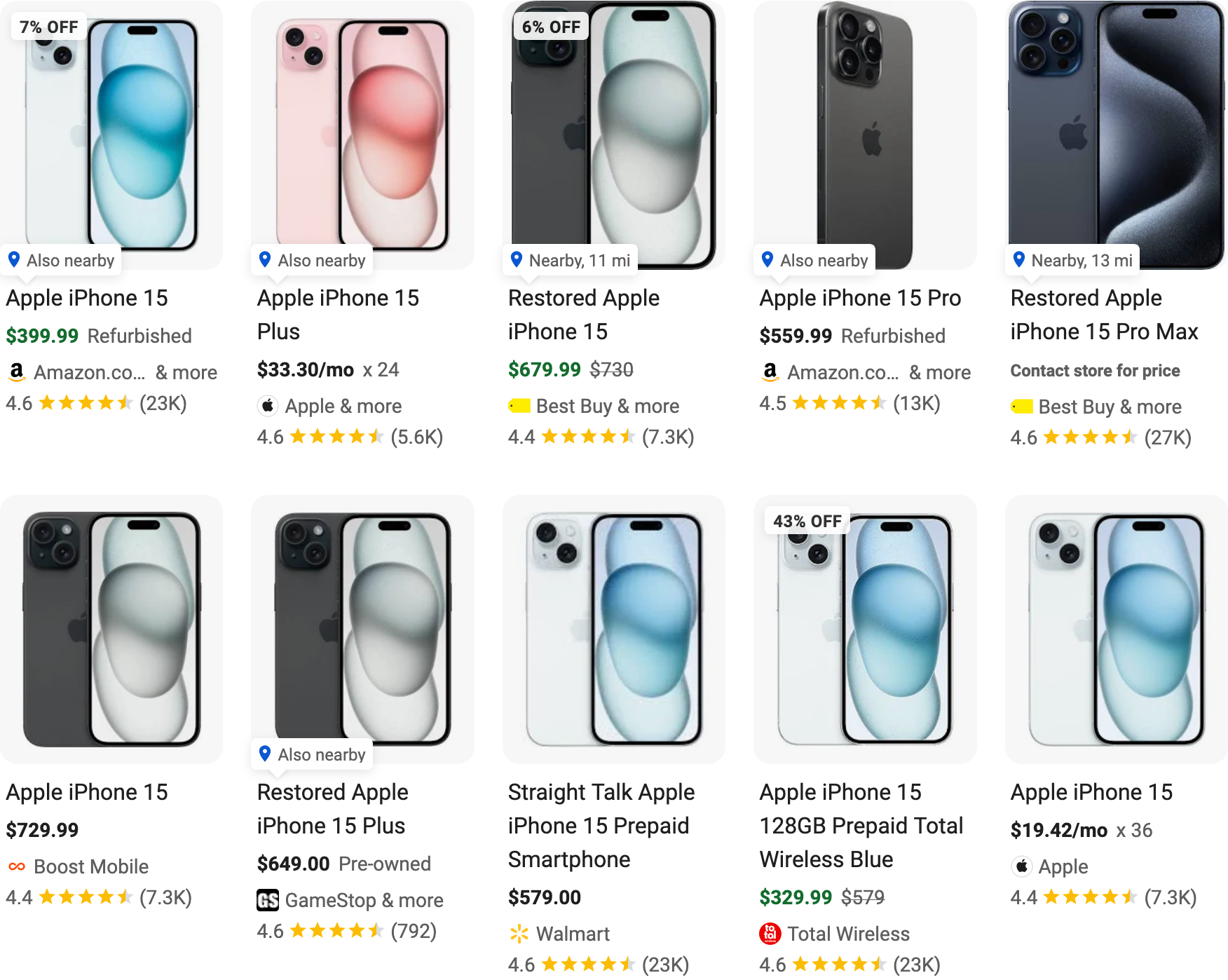Click star rating of the $729.99 Boost Mobile iPhone
This screenshot has height=980, width=1228.
click(x=86, y=897)
